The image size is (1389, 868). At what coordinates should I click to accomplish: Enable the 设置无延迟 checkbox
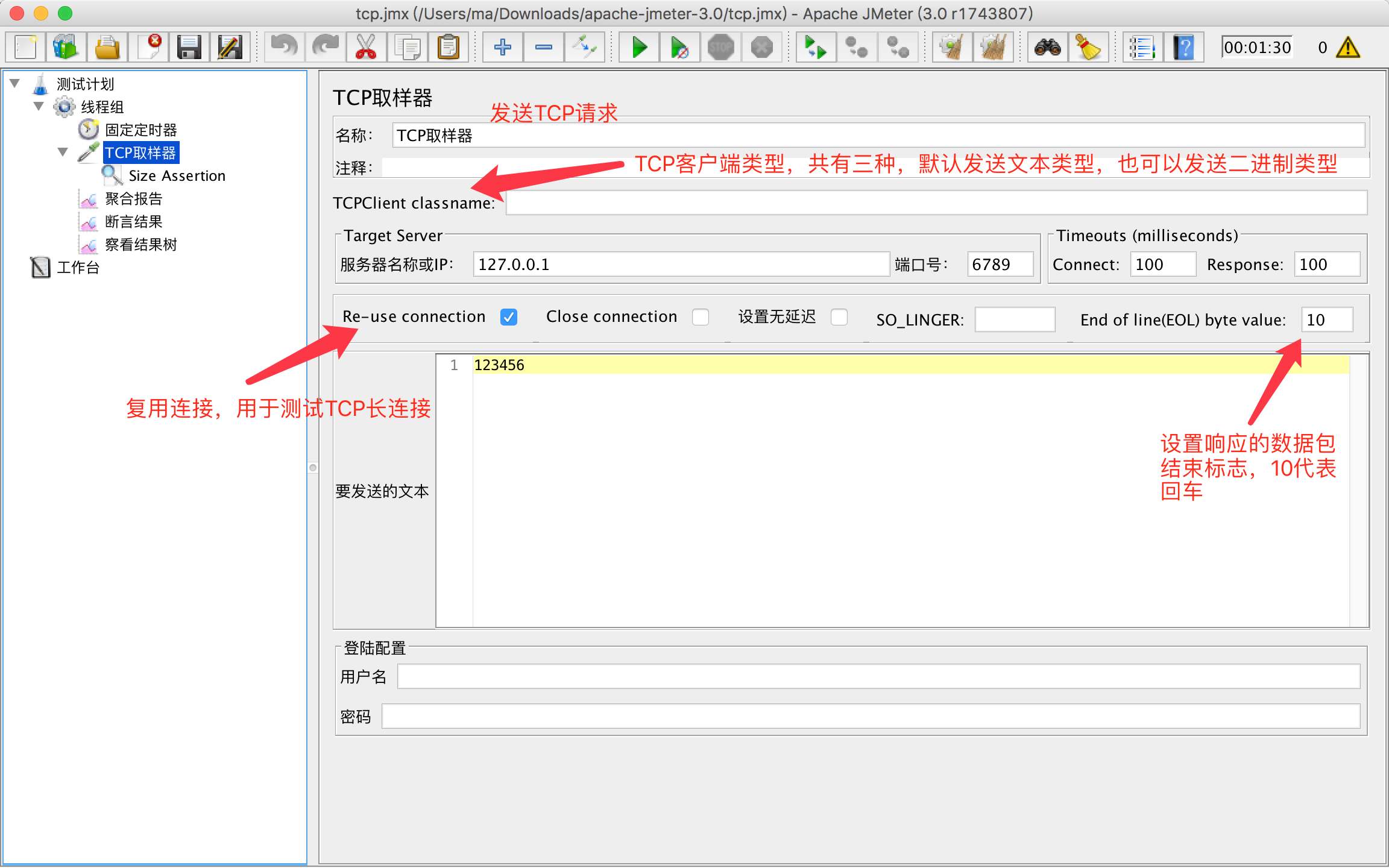(x=839, y=317)
